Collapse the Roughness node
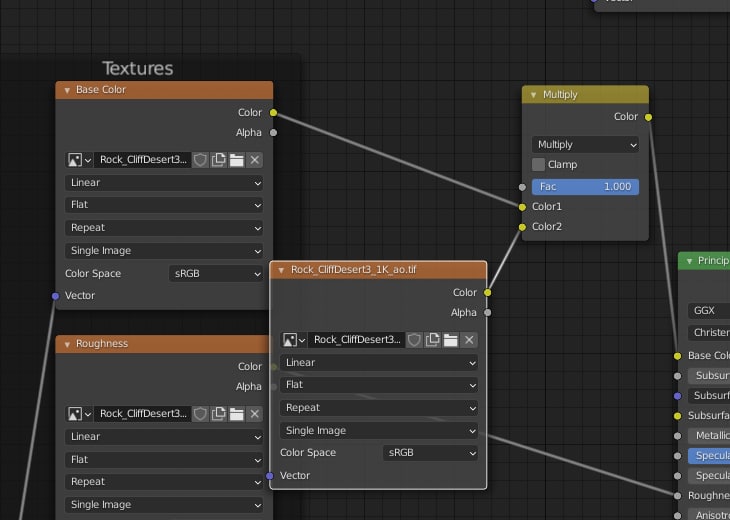Viewport: 730px width, 520px height. (x=67, y=344)
